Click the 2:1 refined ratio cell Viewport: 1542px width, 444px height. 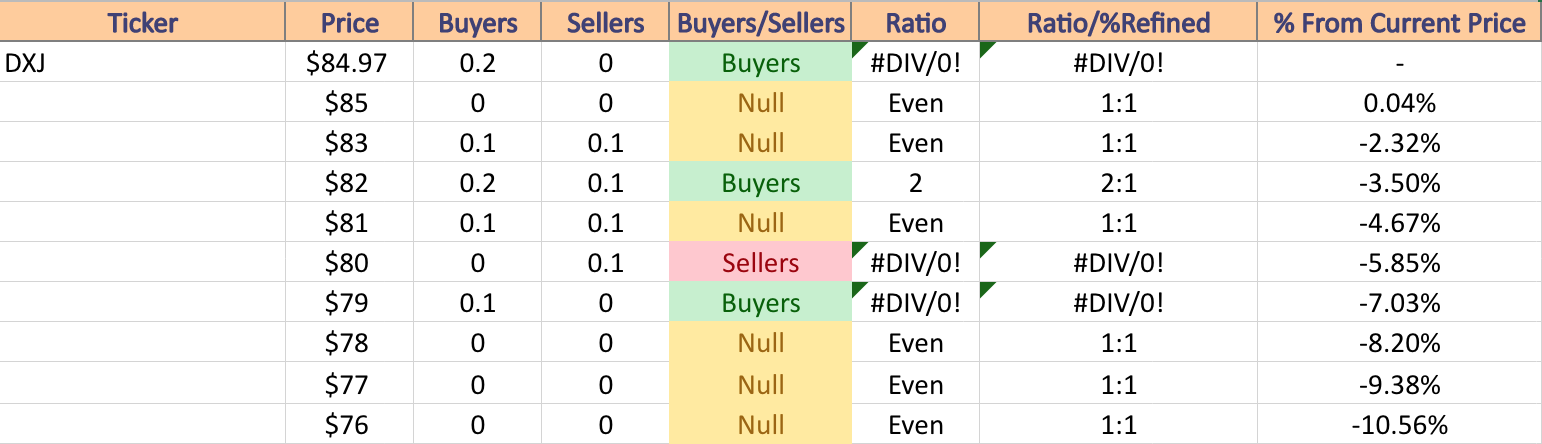1118,183
